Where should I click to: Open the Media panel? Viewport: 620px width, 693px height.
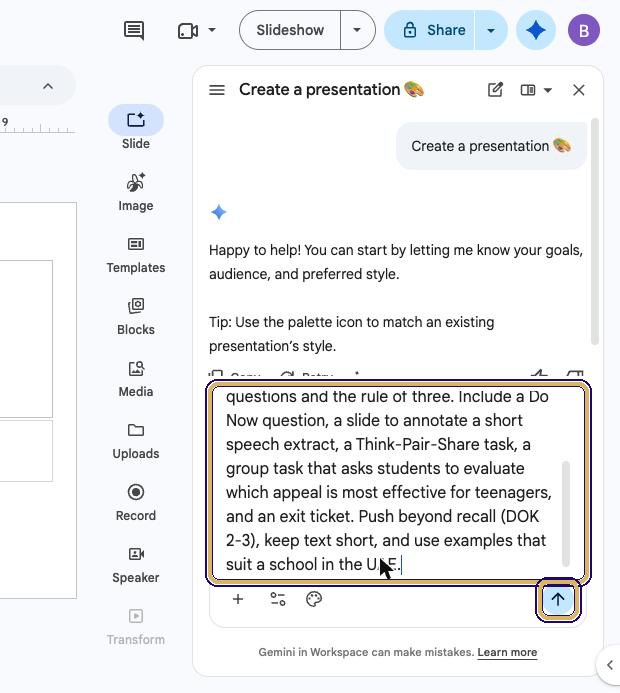(x=136, y=379)
